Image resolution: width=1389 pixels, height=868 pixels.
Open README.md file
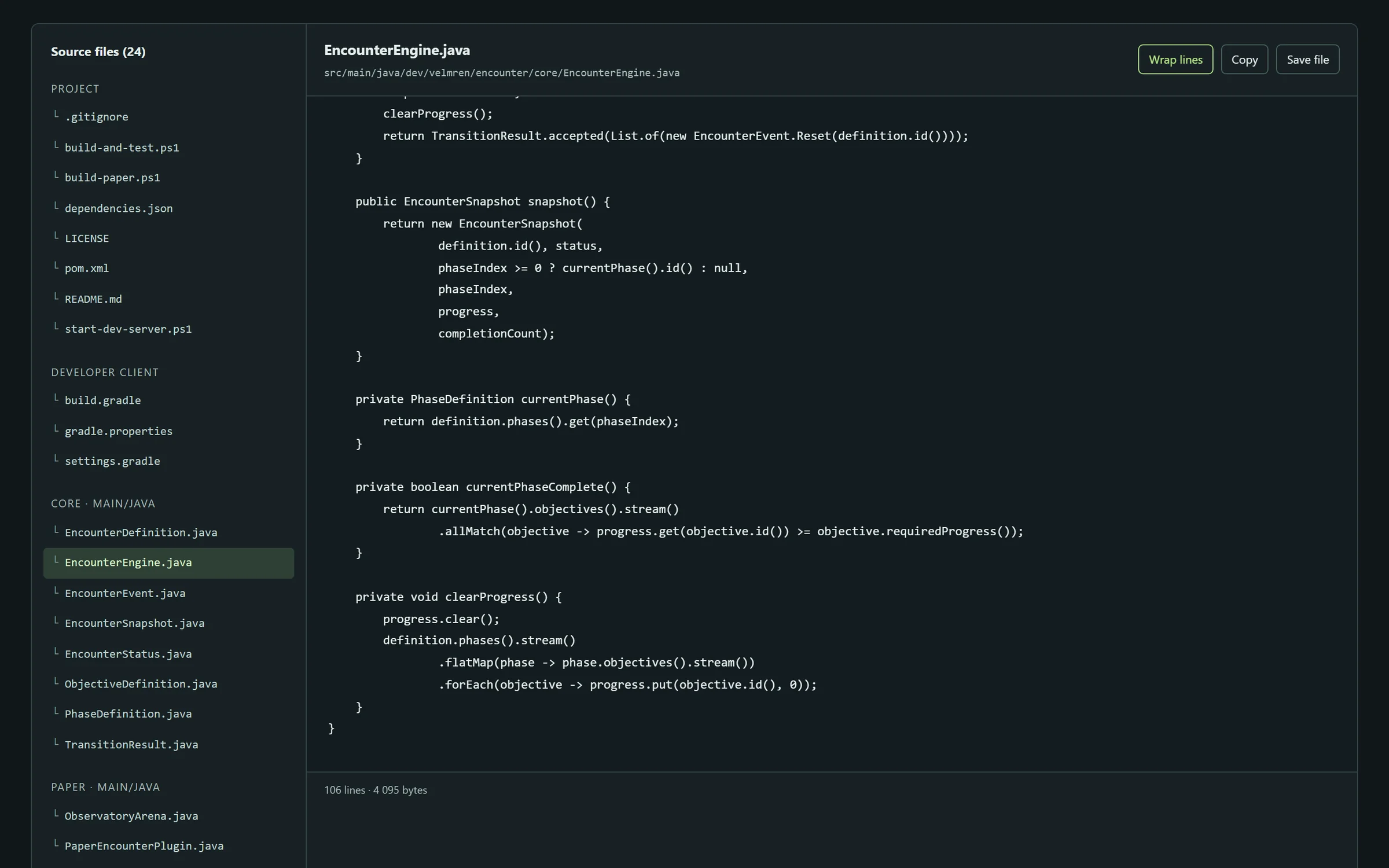(168, 299)
